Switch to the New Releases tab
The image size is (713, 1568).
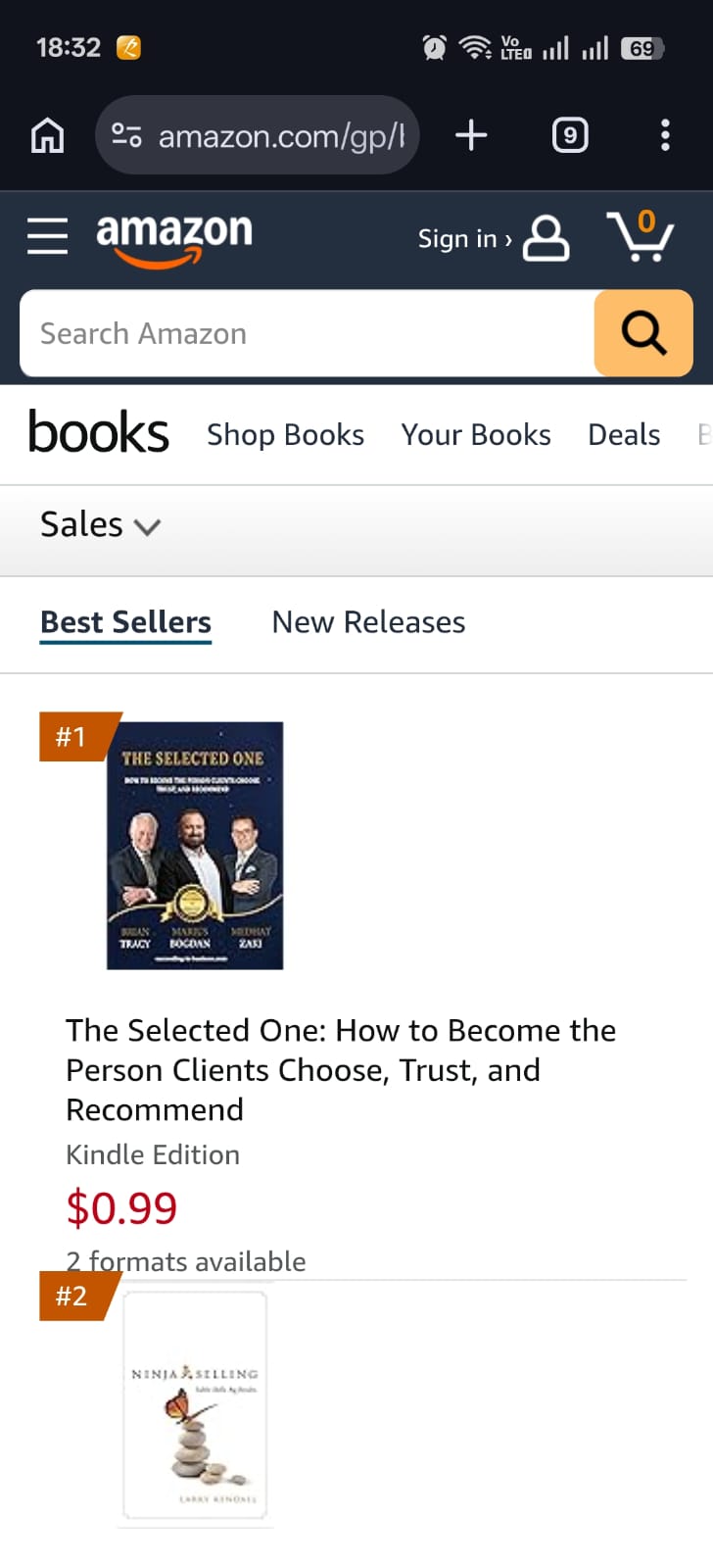pyautogui.click(x=368, y=621)
